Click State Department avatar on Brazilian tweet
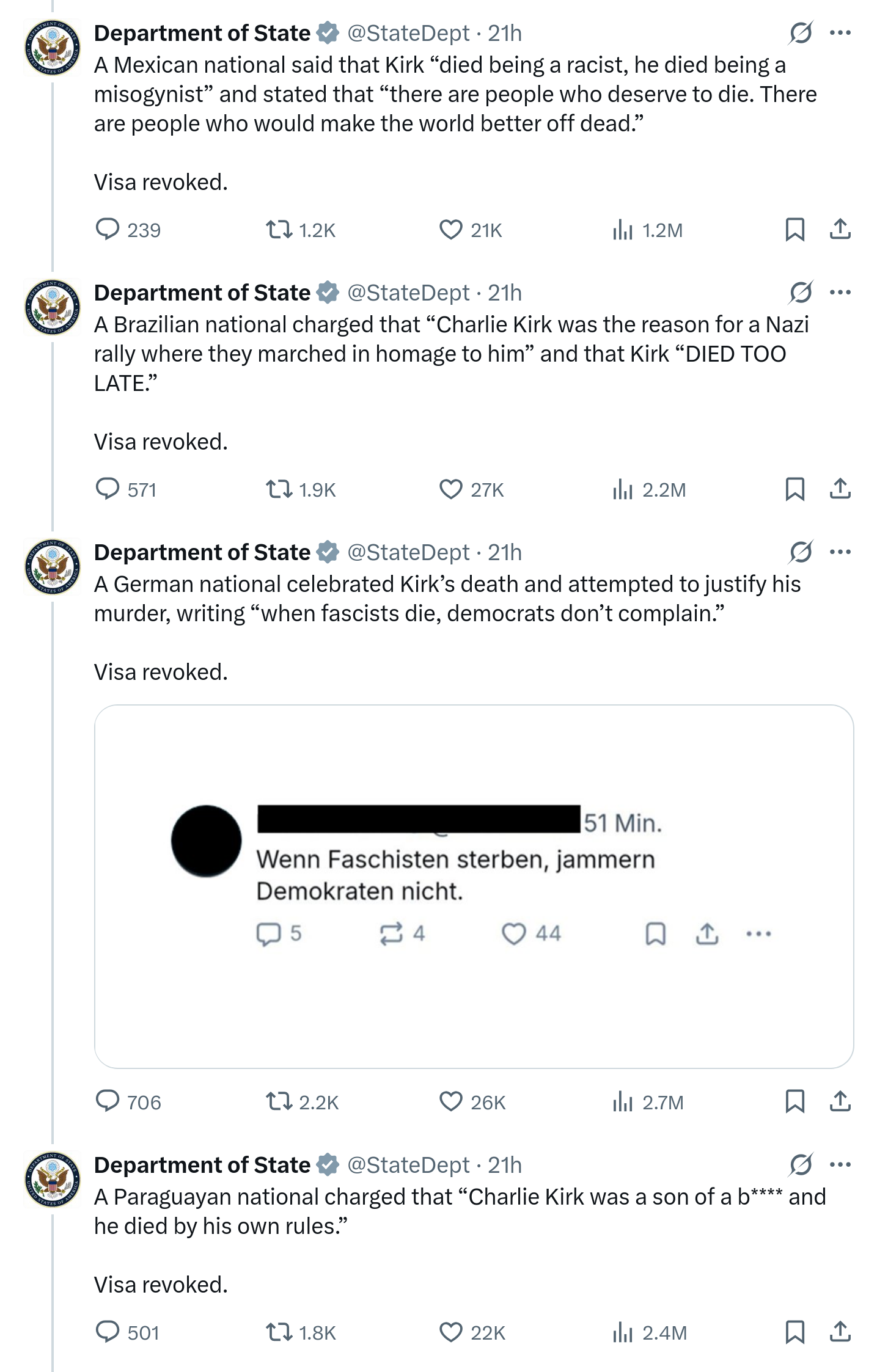 [53, 307]
